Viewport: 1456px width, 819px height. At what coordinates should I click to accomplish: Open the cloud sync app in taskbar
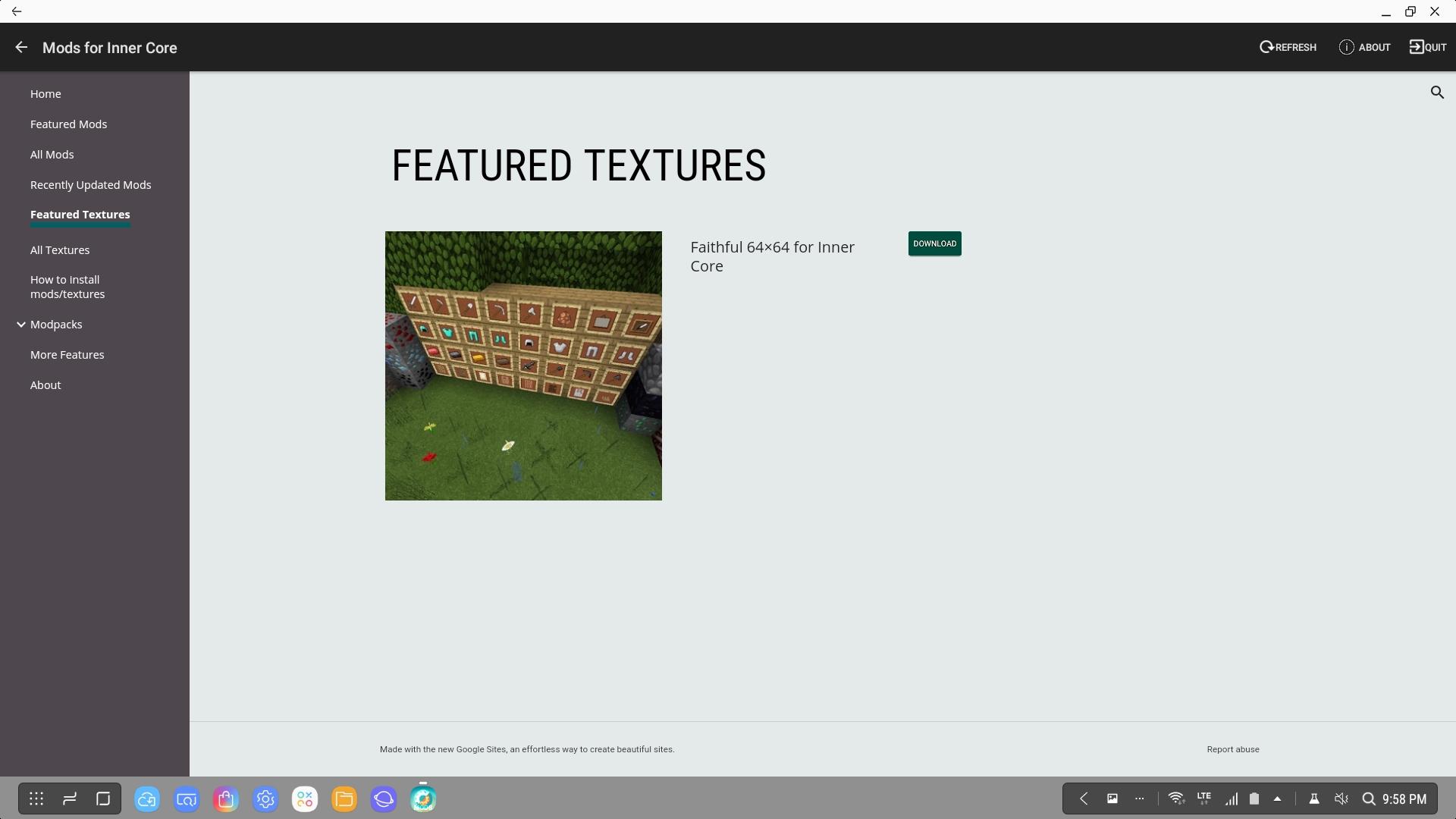147,799
